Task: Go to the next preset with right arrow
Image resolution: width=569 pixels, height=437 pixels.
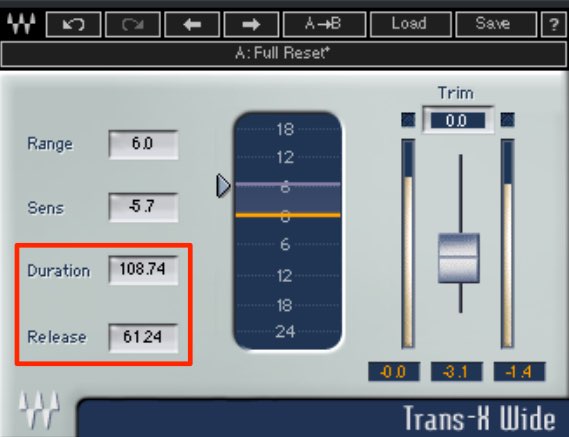Action: [x=251, y=24]
